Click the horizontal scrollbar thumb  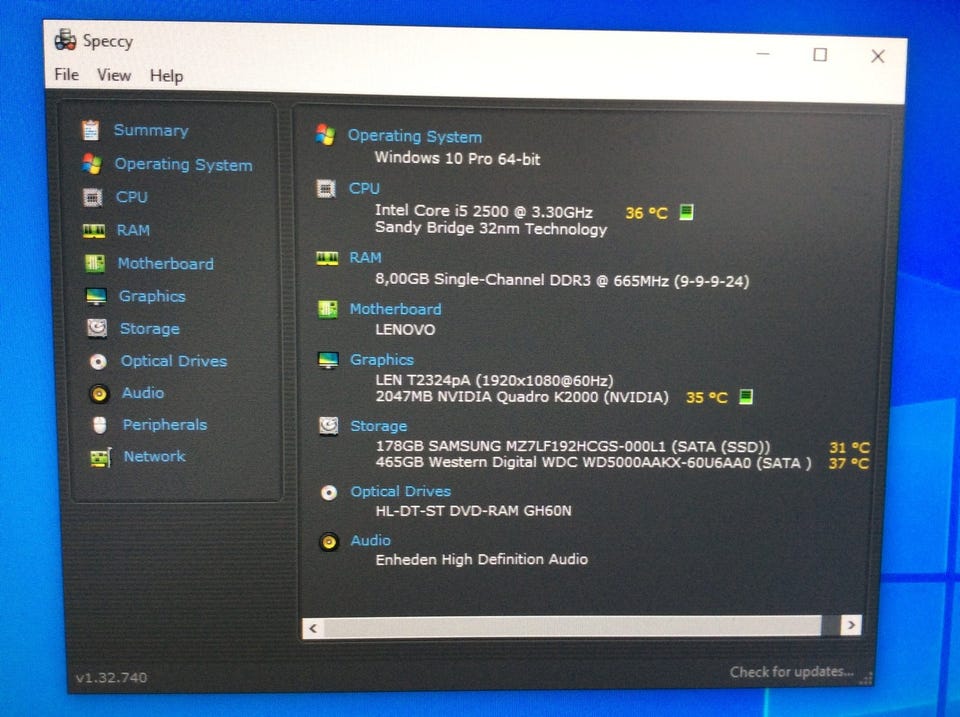(x=572, y=626)
